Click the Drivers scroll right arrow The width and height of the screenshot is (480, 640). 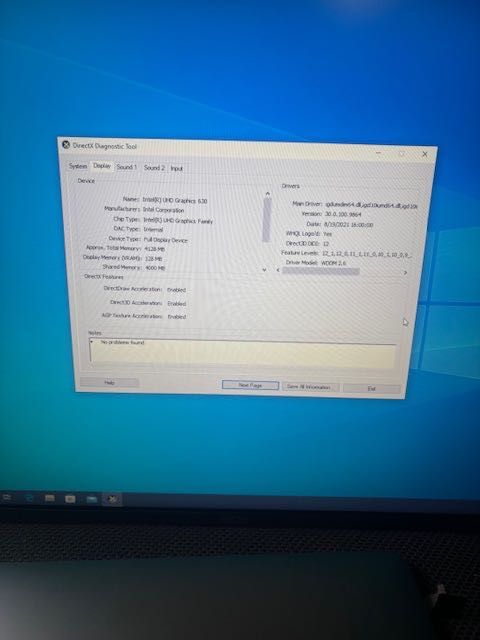click(405, 272)
